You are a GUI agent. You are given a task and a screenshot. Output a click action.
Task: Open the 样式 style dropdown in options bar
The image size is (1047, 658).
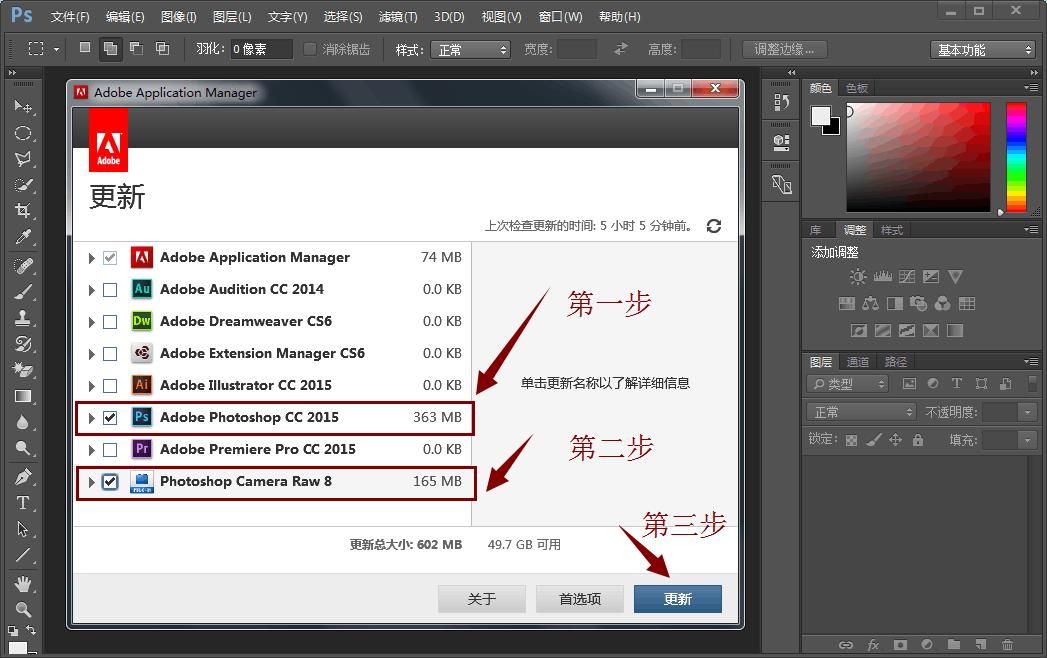(x=471, y=49)
